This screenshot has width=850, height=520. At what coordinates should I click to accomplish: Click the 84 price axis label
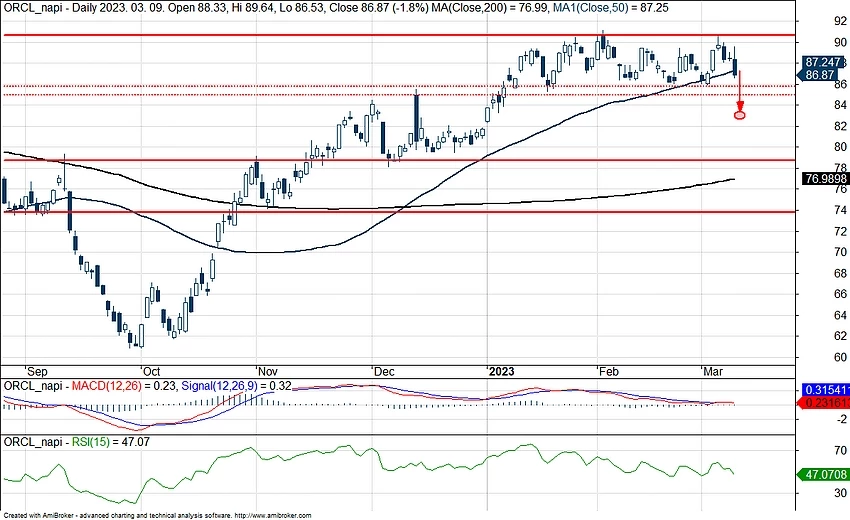(840, 105)
